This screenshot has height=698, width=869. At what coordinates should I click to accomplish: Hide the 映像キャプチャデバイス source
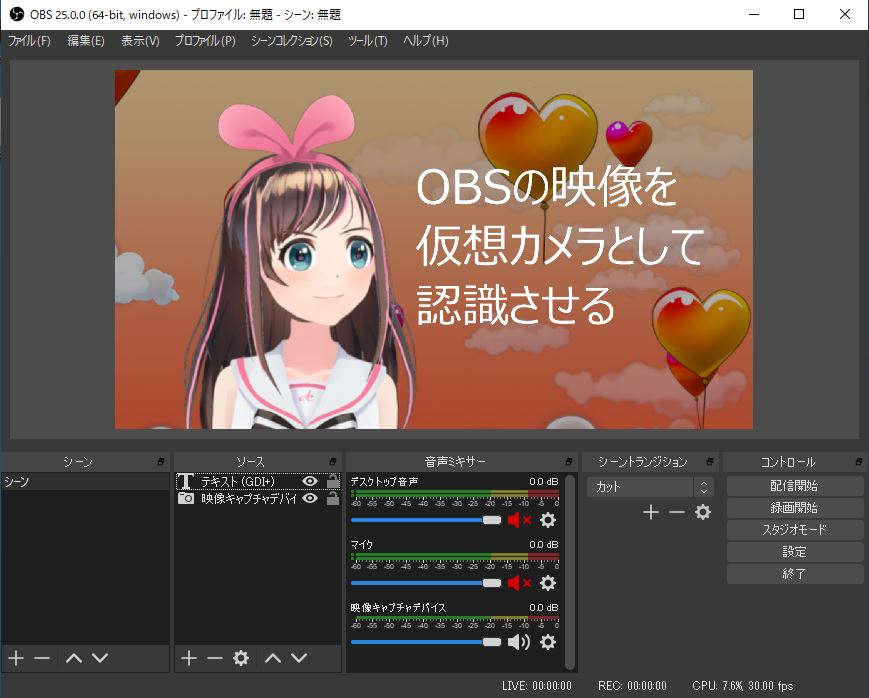tap(310, 498)
